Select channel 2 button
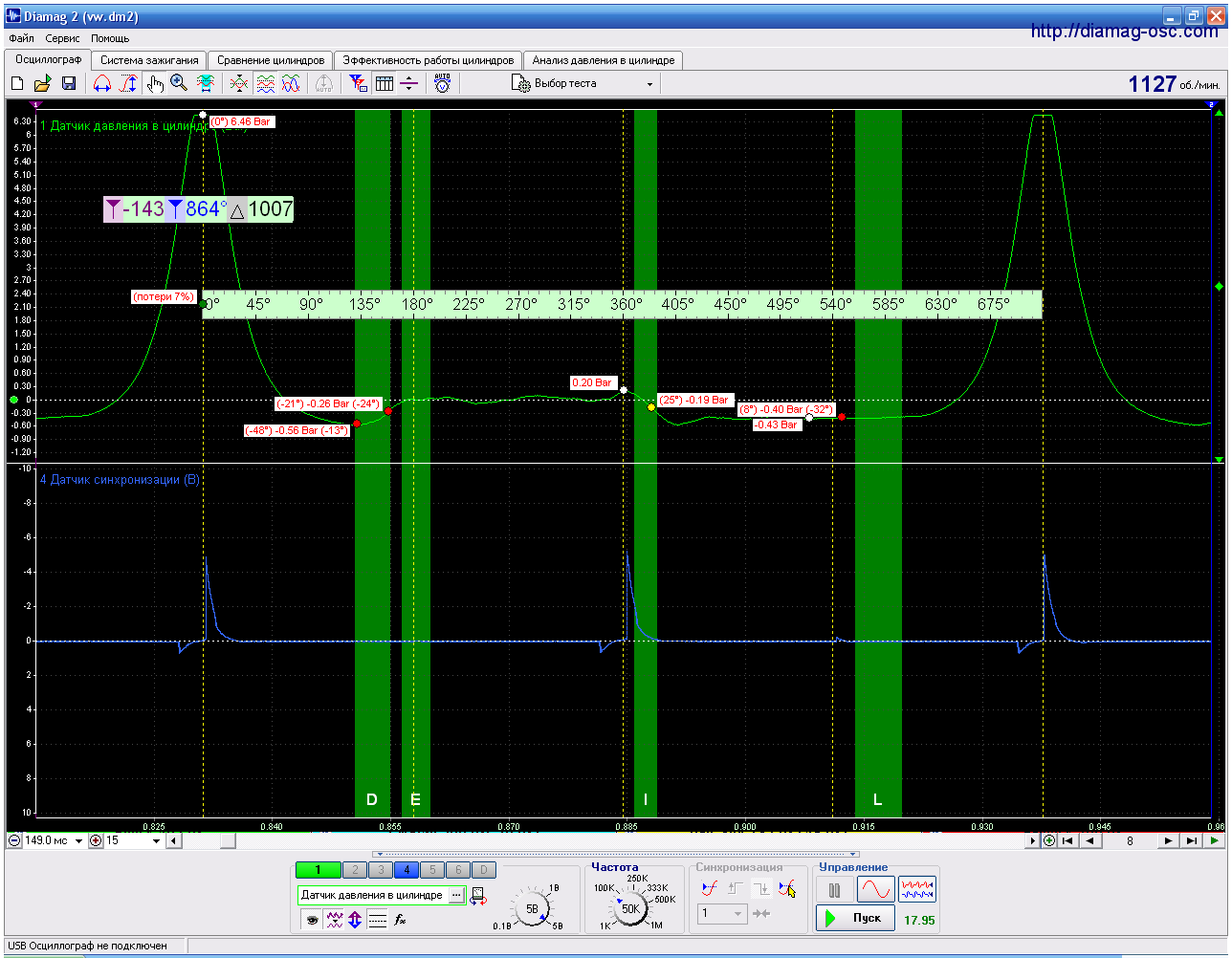The height and width of the screenshot is (958, 1232). tap(356, 870)
